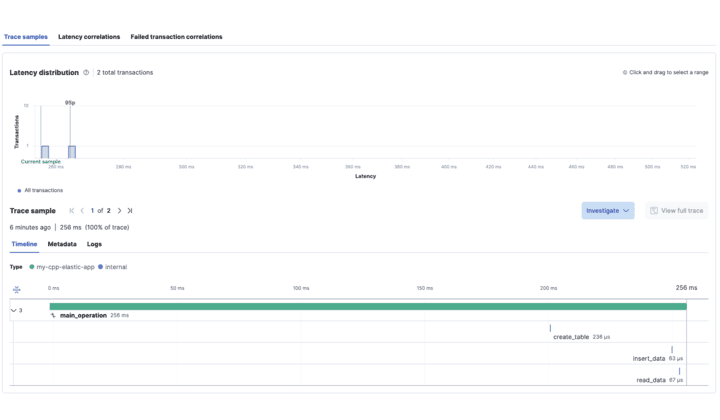Viewport: 720px width, 420px height.
Task: Click the collapse-all icon above the waterfall
Action: [x=16, y=289]
